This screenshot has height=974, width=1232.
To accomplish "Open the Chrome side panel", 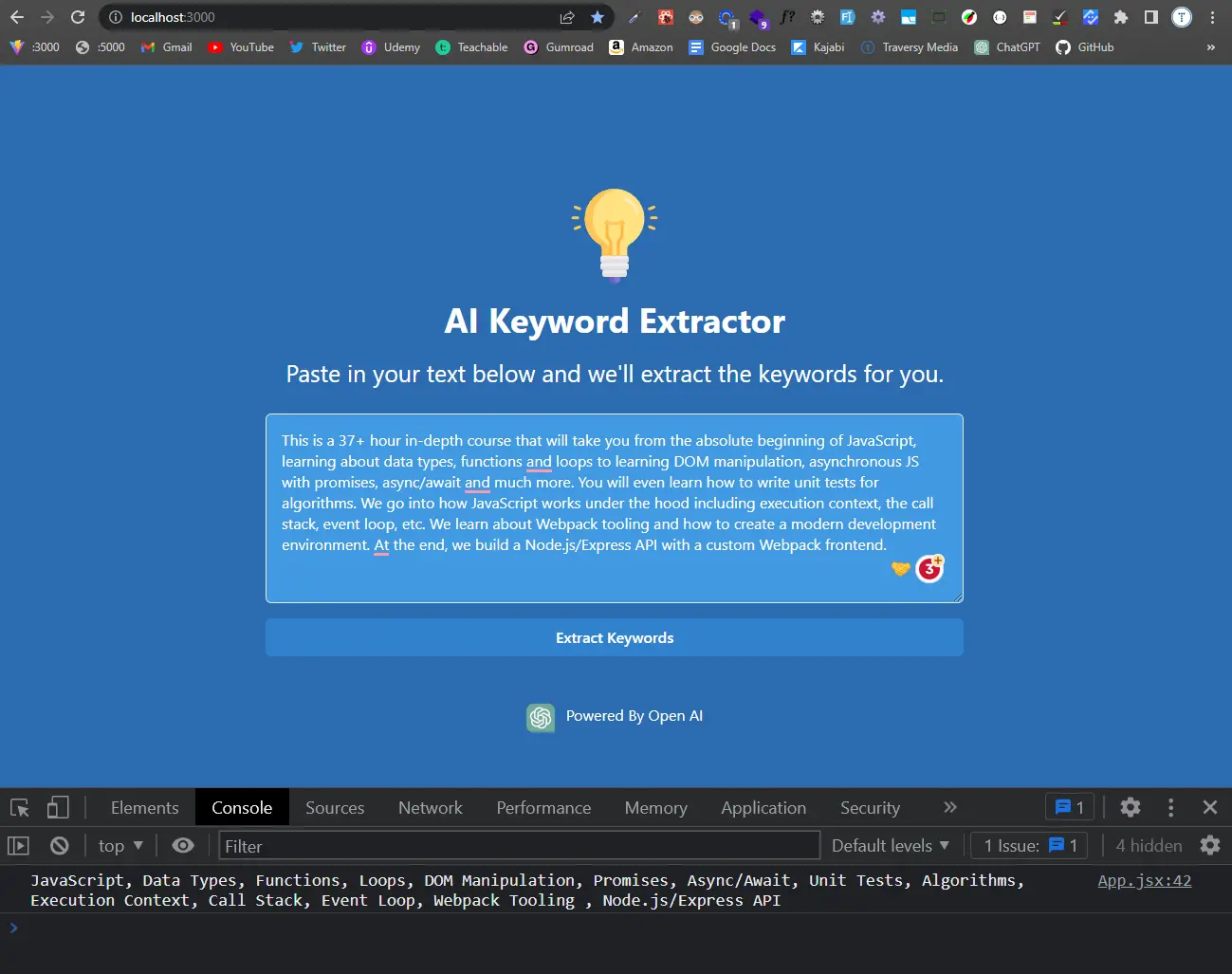I will coord(1151,17).
